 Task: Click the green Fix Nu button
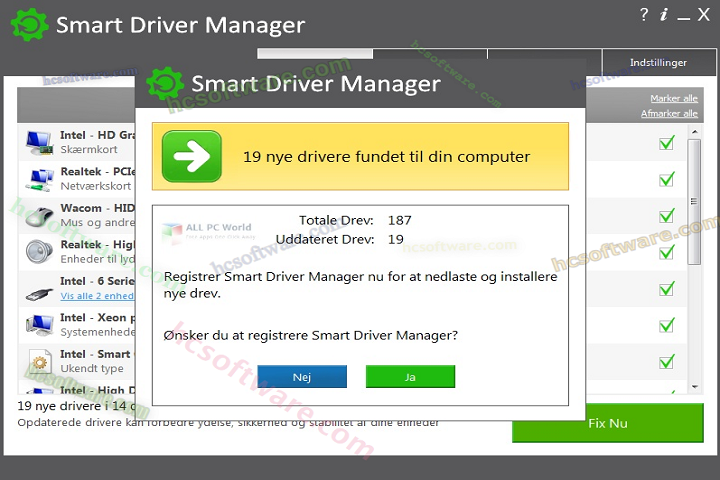coord(608,423)
